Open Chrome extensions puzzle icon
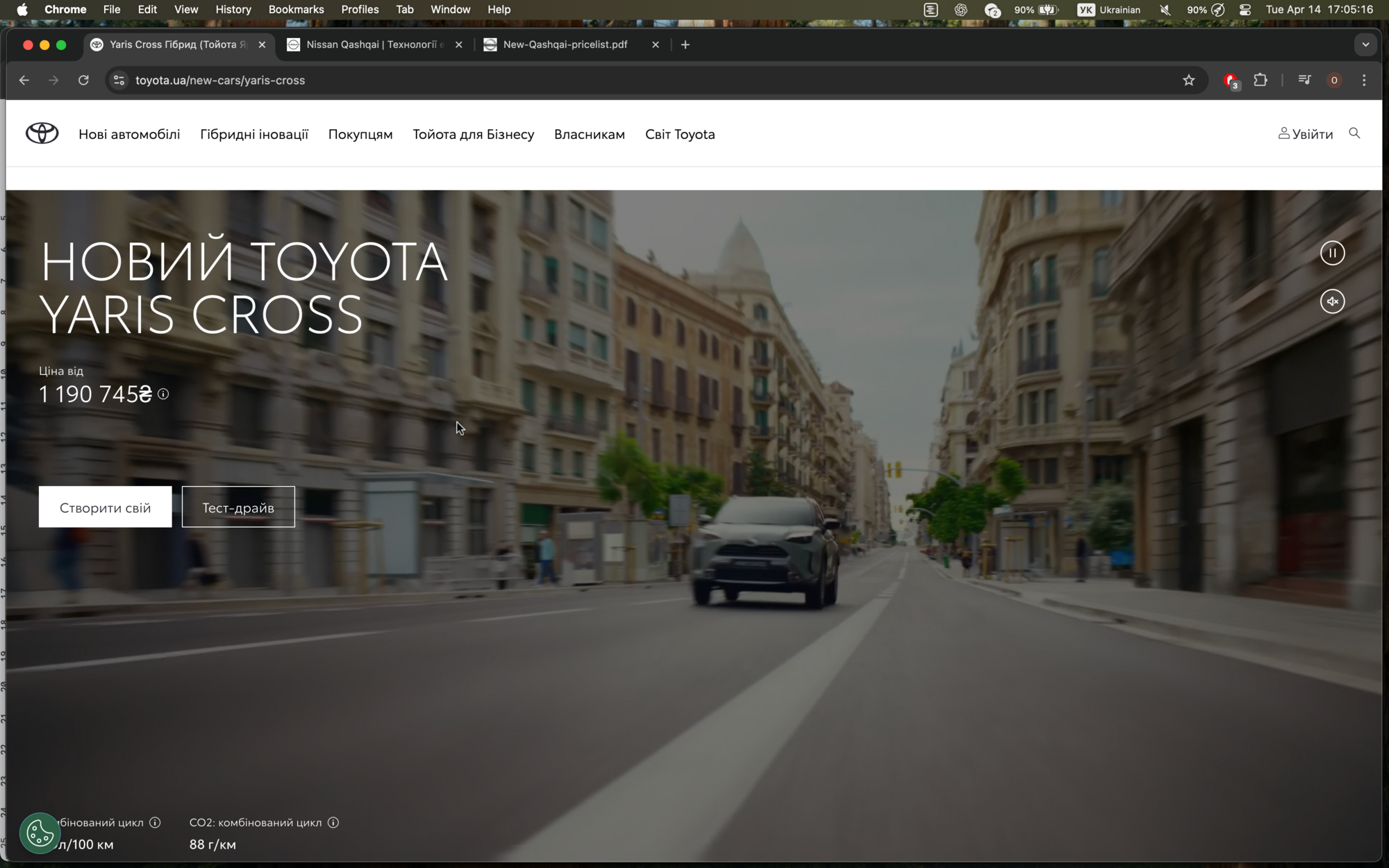The image size is (1389, 868). coord(1261,81)
